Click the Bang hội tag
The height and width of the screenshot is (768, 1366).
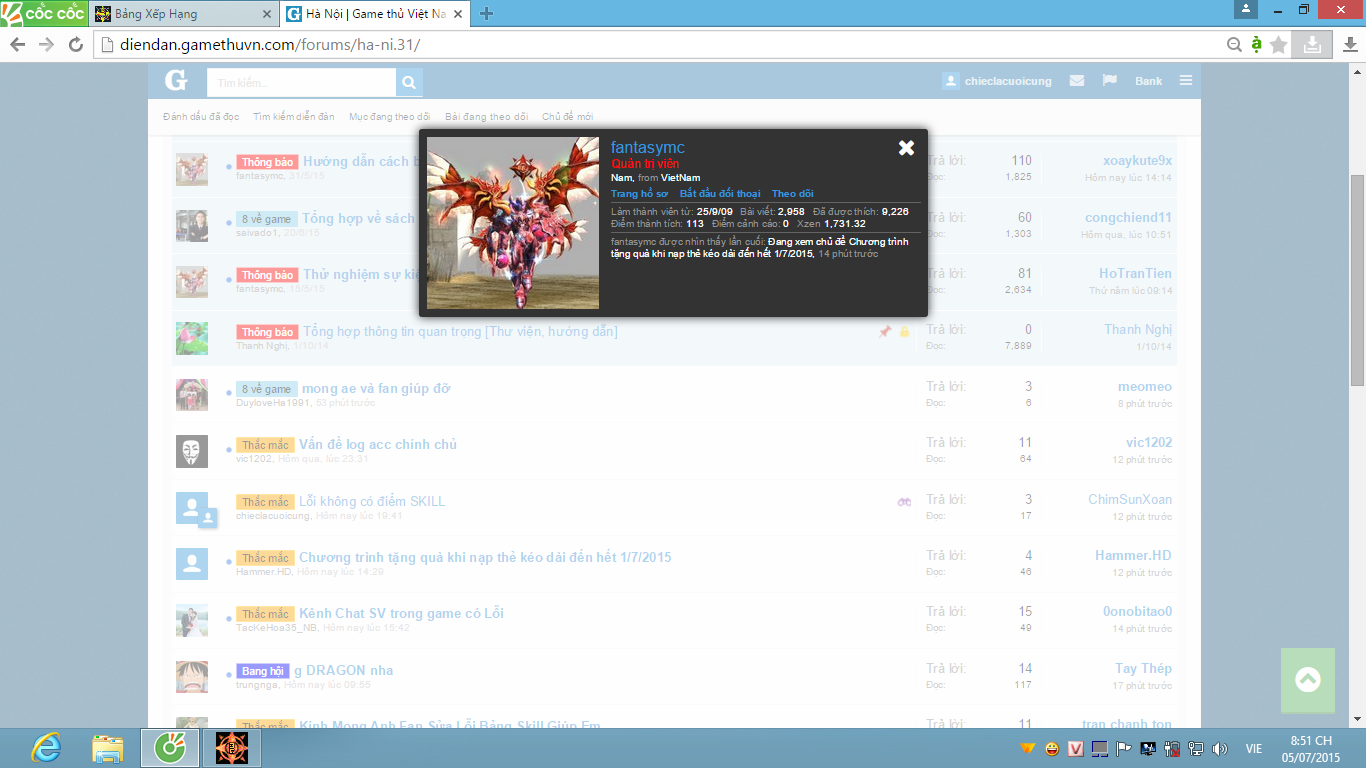click(x=263, y=671)
